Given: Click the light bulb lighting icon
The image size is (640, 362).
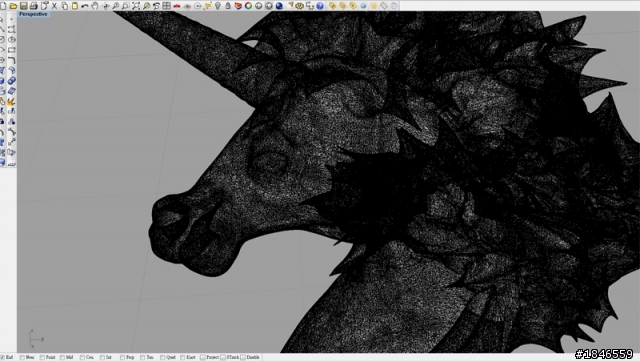Looking at the screenshot, I should [x=218, y=6].
